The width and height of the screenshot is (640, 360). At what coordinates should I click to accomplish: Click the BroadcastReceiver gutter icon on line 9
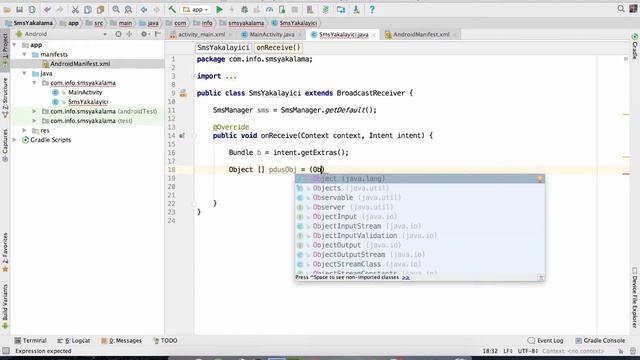coord(183,93)
